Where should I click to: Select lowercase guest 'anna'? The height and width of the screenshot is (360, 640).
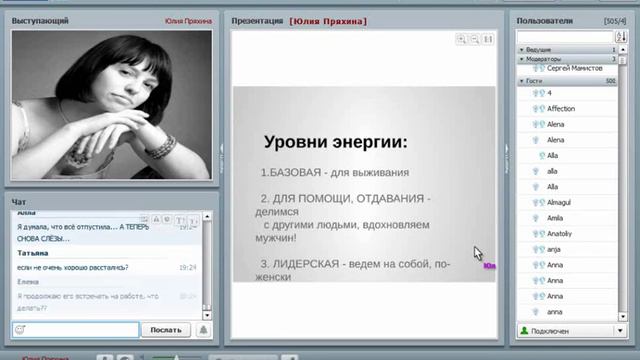[554, 312]
